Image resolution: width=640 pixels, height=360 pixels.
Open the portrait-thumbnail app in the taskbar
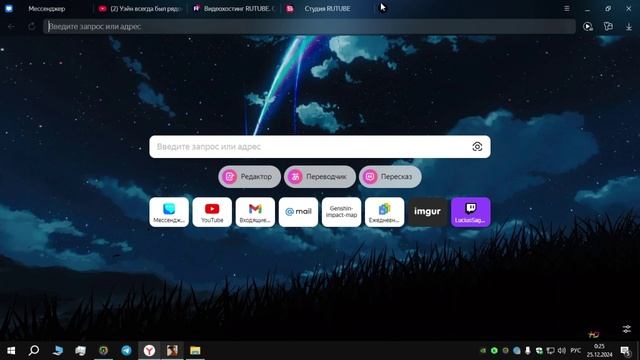click(172, 351)
